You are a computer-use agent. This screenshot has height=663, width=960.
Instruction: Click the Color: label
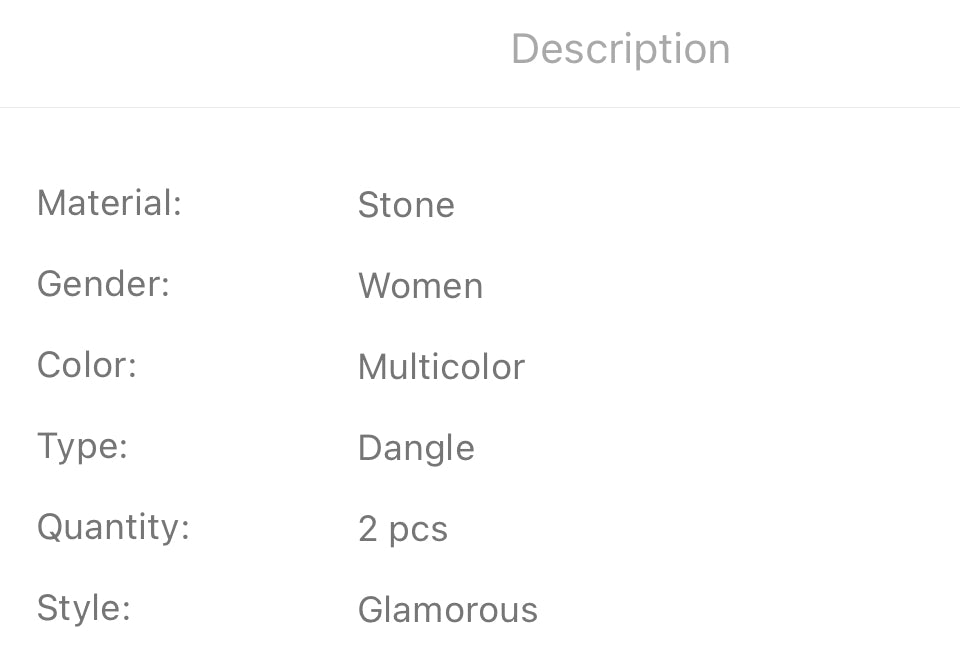pos(87,365)
